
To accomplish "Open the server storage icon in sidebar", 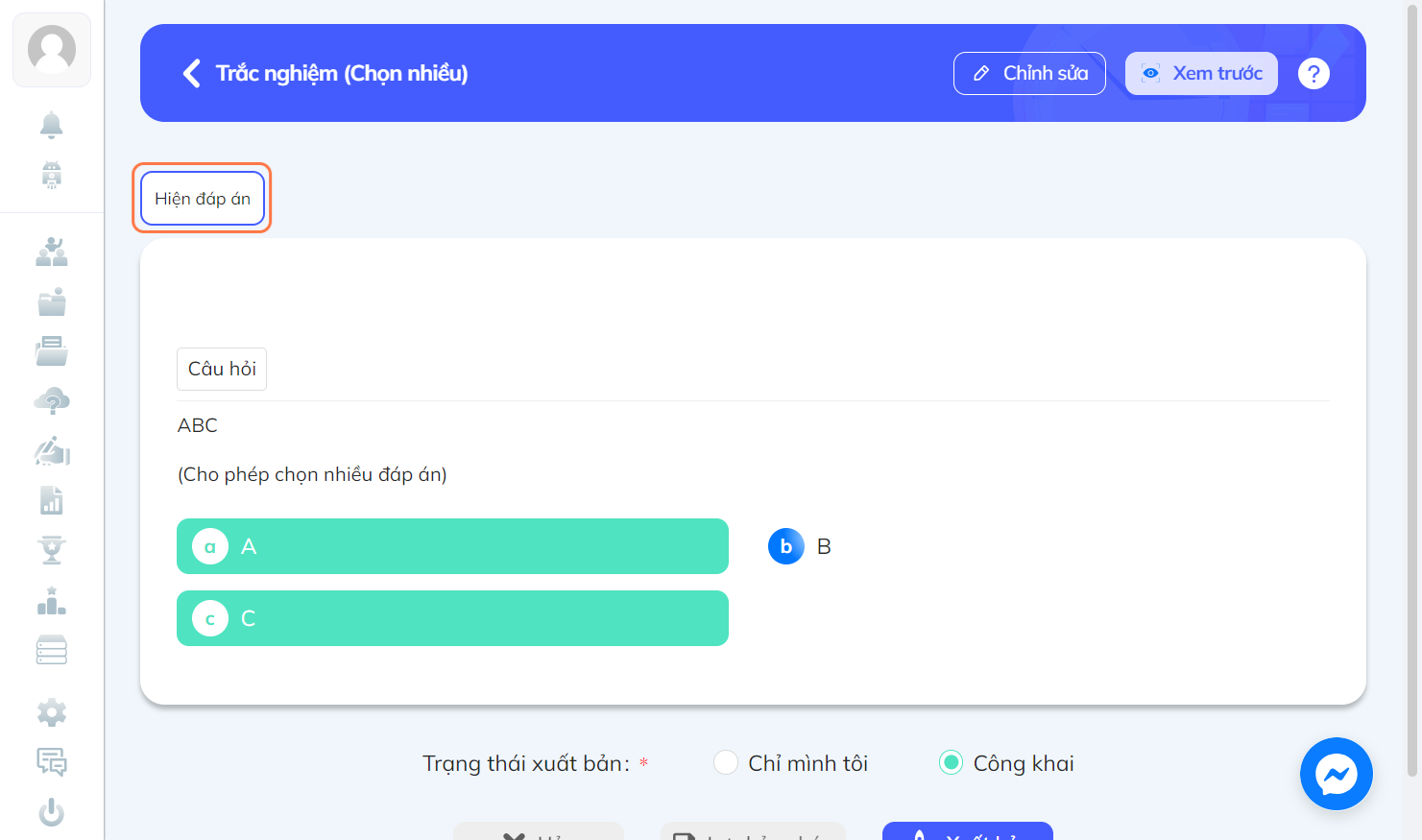I will click(52, 651).
